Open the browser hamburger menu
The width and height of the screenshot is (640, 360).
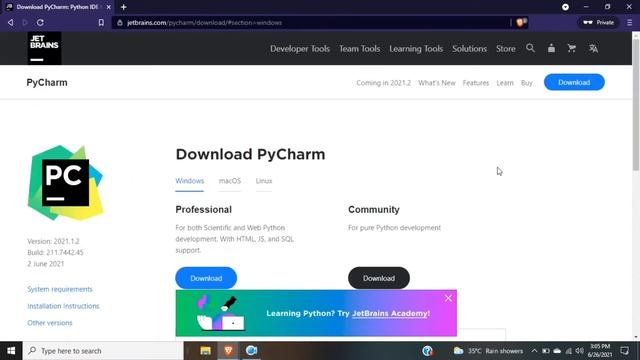[629, 22]
